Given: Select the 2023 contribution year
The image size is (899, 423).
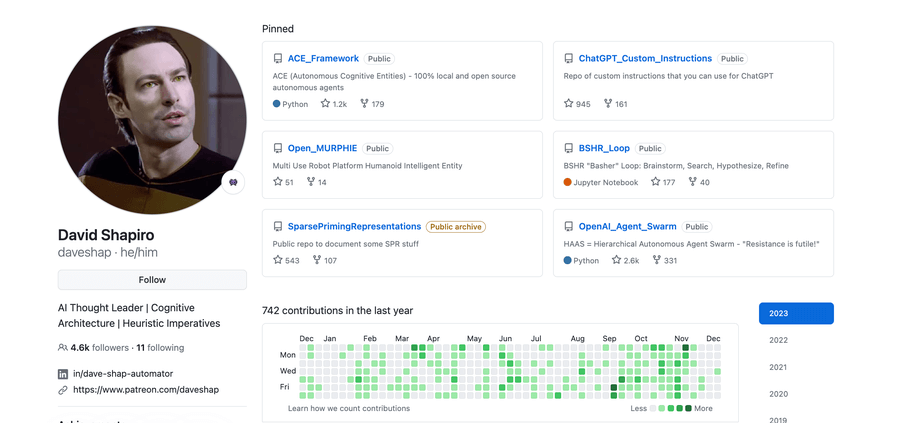Looking at the screenshot, I should tap(796, 314).
